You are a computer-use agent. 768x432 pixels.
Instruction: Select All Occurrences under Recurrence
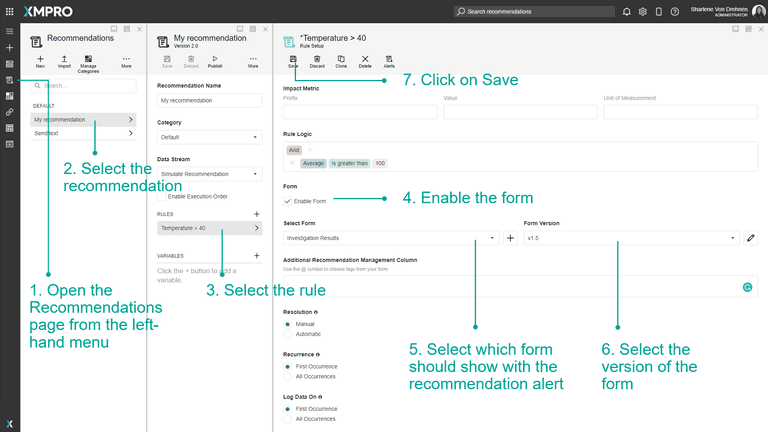289,376
